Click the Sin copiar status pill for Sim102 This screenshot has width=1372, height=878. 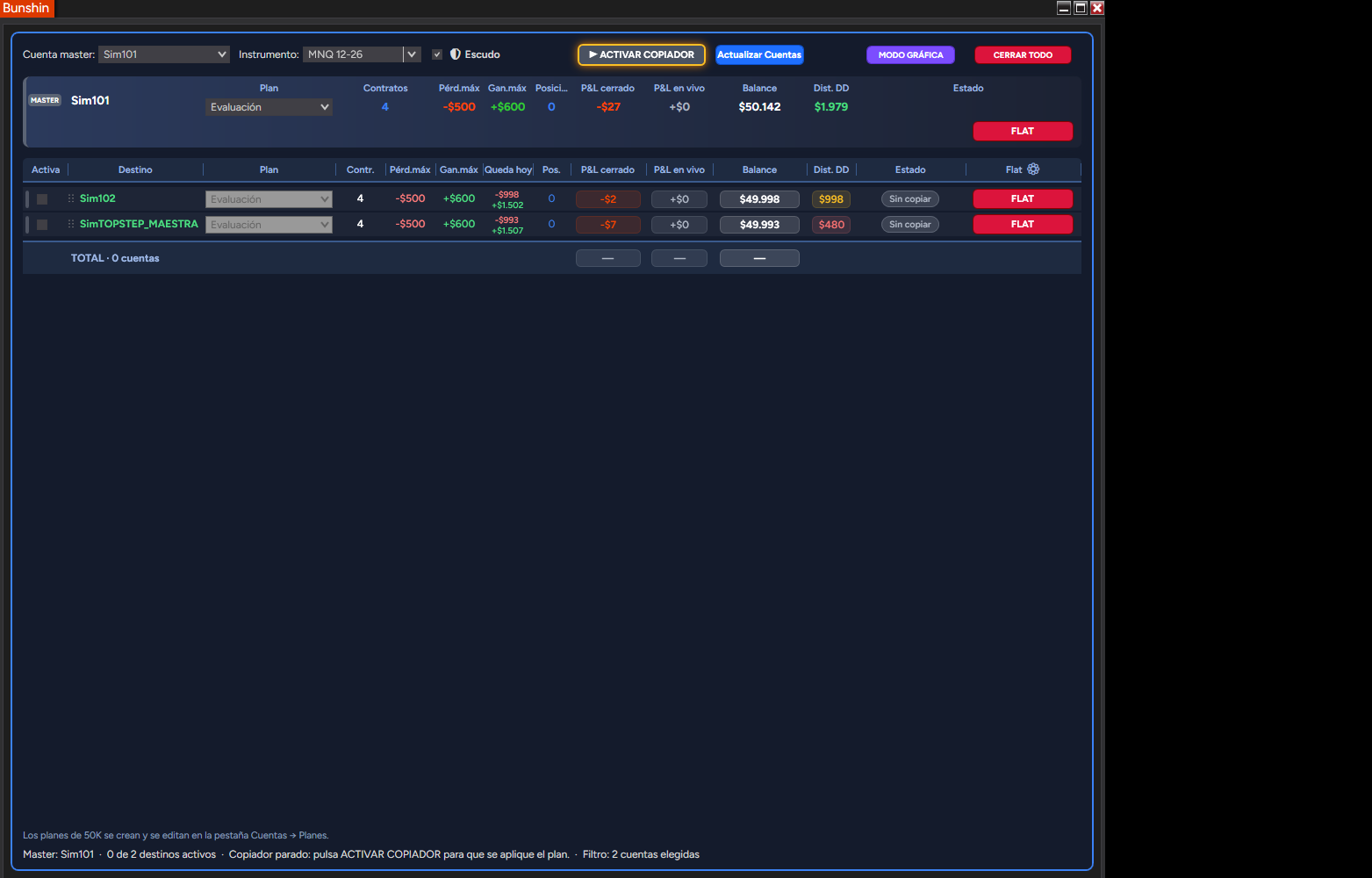909,199
